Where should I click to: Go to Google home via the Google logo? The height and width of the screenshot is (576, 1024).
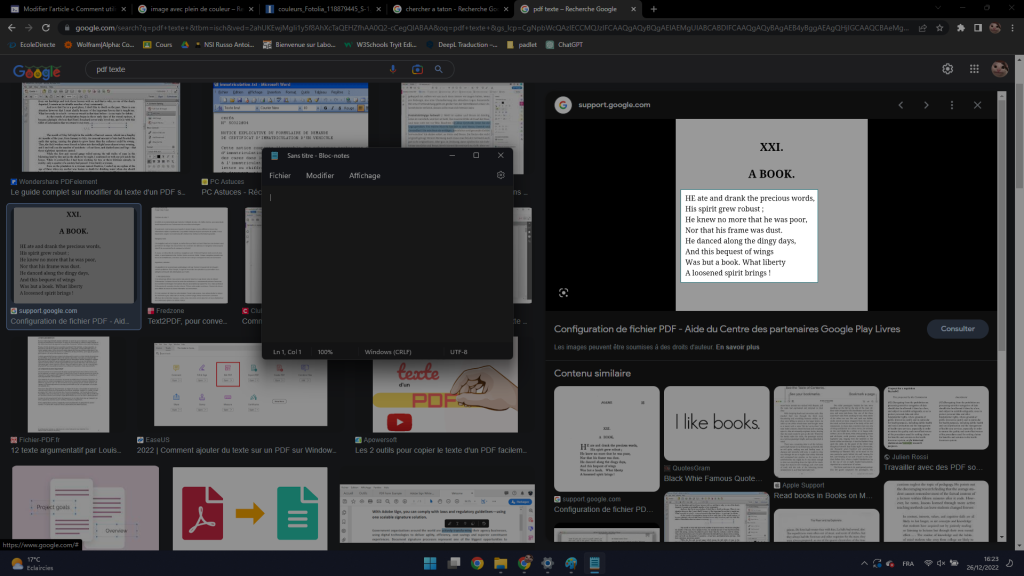37,71
